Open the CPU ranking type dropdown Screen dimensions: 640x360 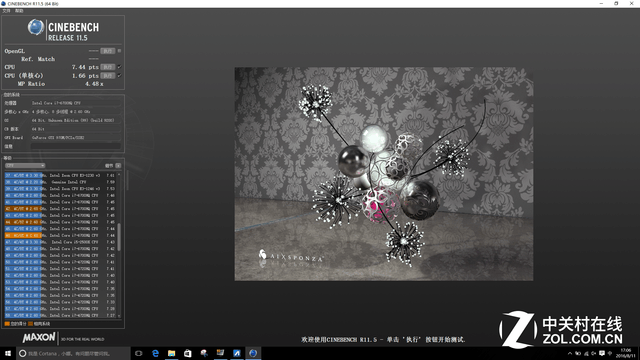pyautogui.click(x=25, y=166)
